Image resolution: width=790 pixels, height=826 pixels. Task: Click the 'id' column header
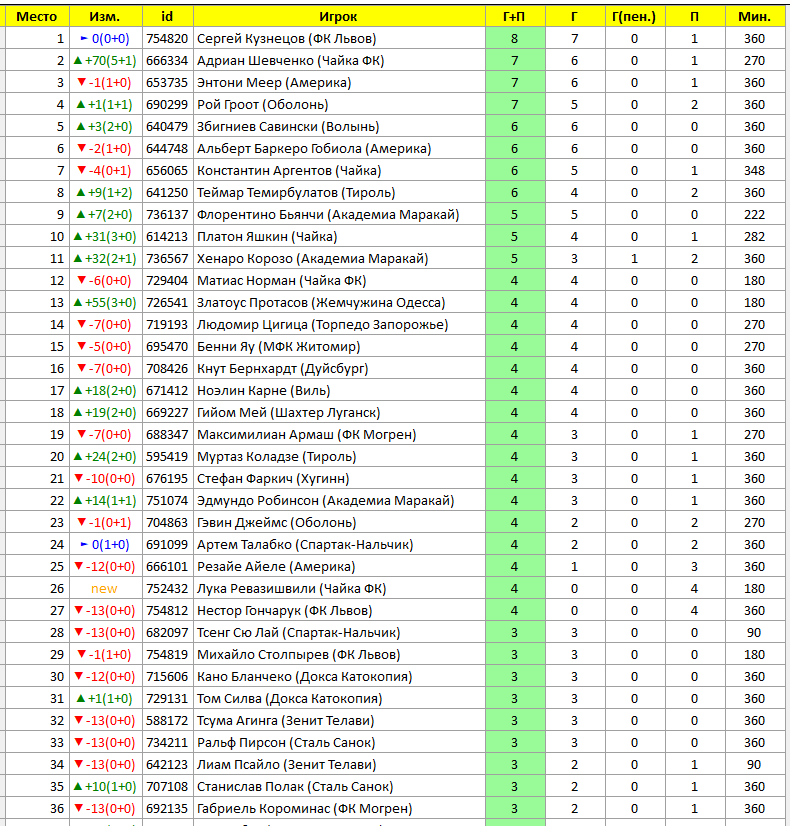point(167,16)
